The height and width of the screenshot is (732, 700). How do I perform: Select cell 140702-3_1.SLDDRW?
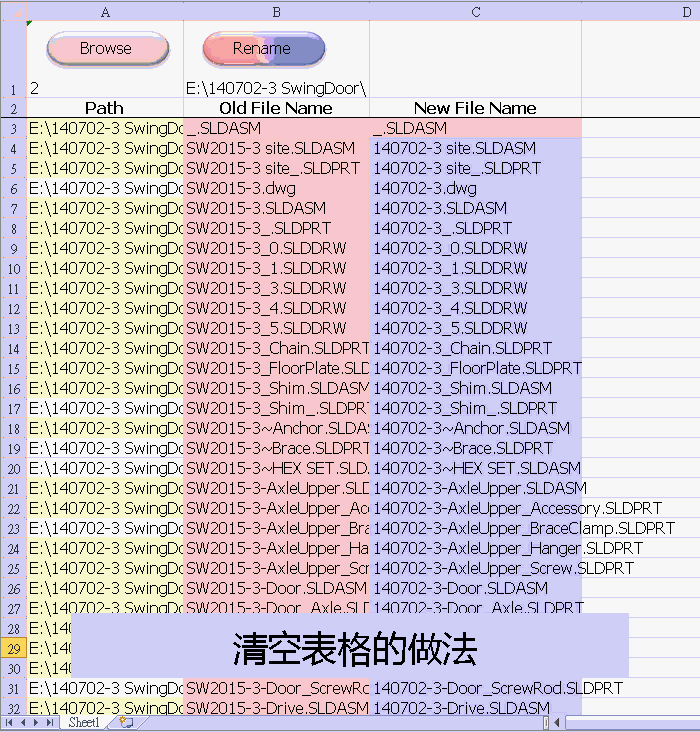[475, 268]
